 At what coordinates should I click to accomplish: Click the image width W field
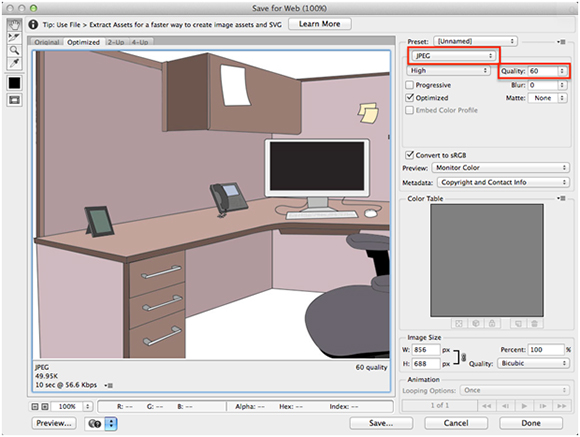pos(426,350)
